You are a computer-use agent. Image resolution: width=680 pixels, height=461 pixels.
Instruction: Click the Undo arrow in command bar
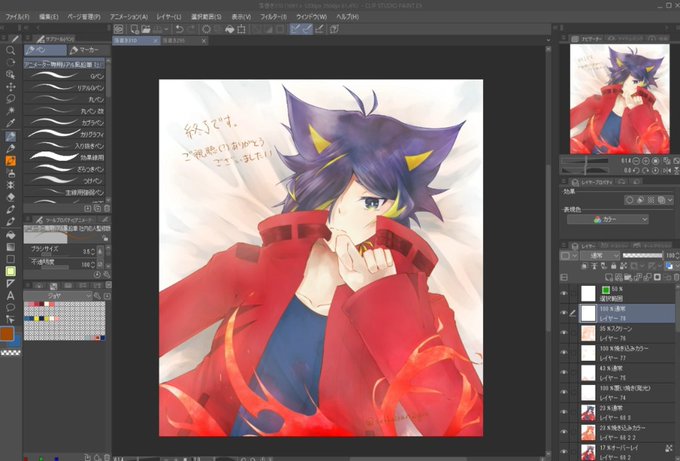[179, 29]
